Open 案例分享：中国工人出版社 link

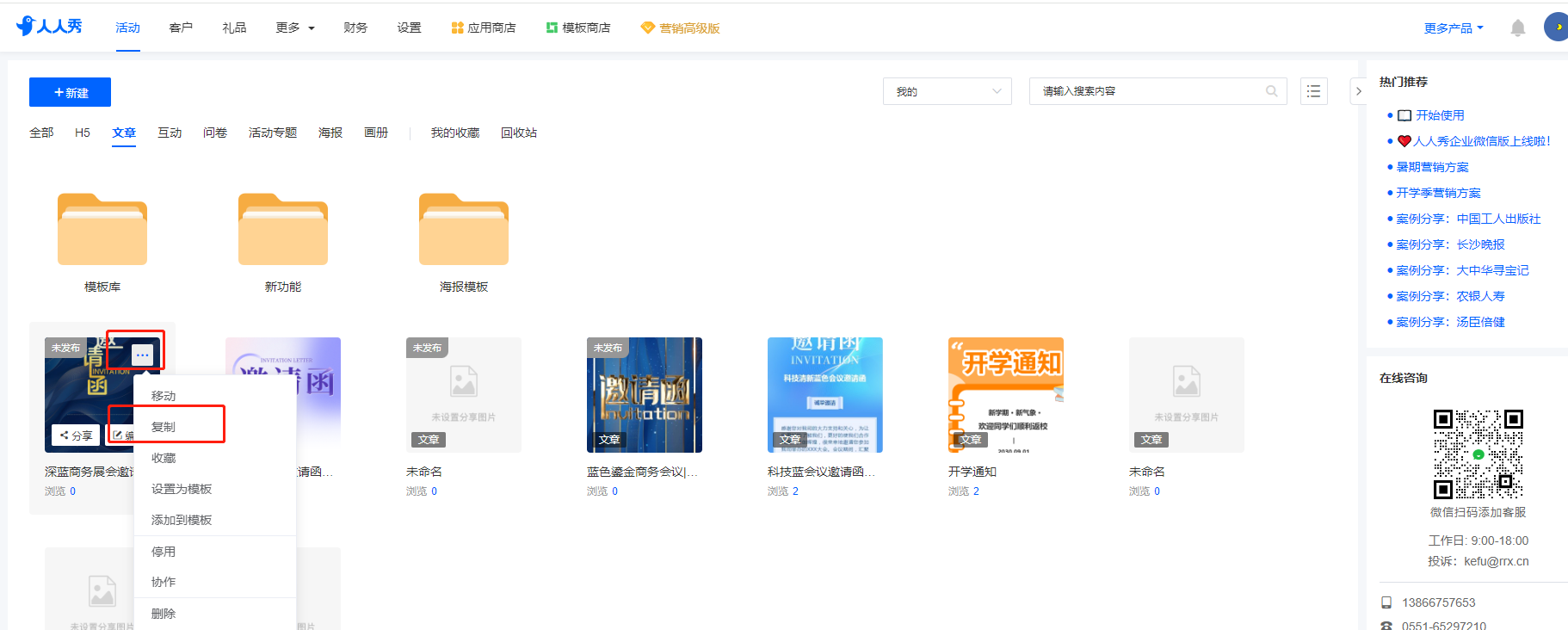point(1468,219)
